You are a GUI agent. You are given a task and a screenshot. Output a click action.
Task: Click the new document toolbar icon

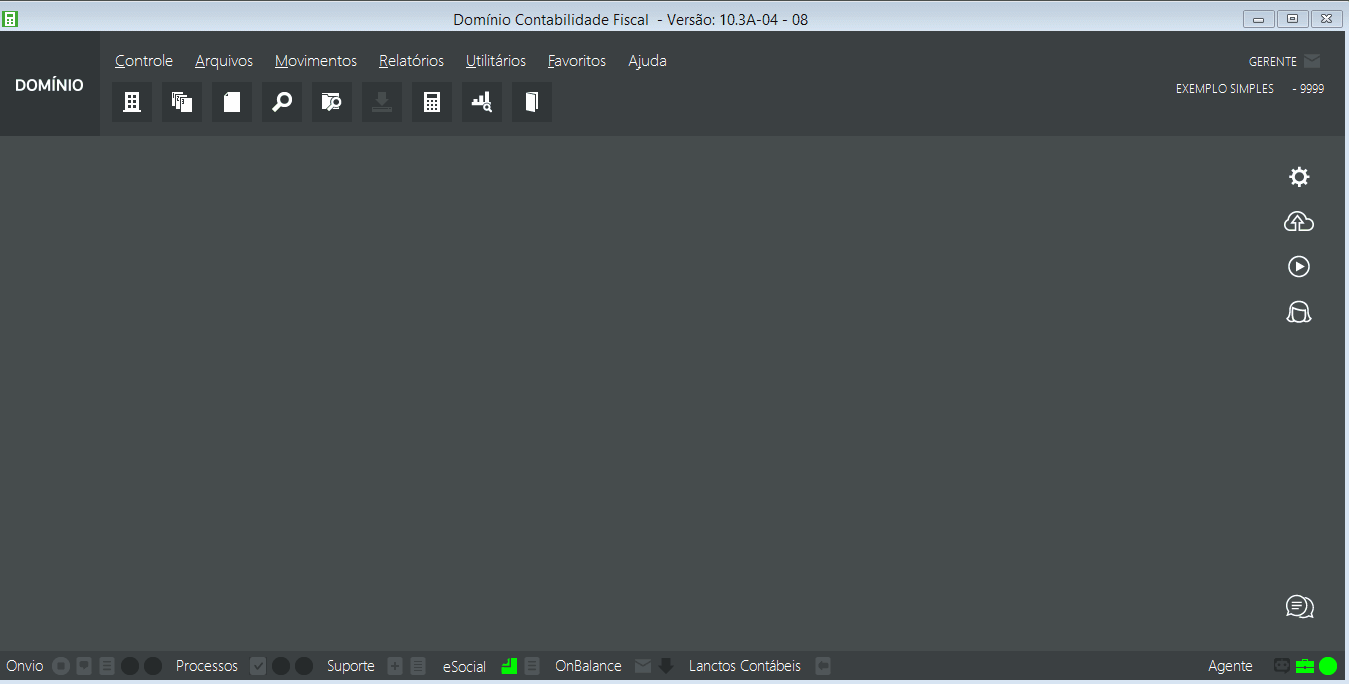point(231,101)
